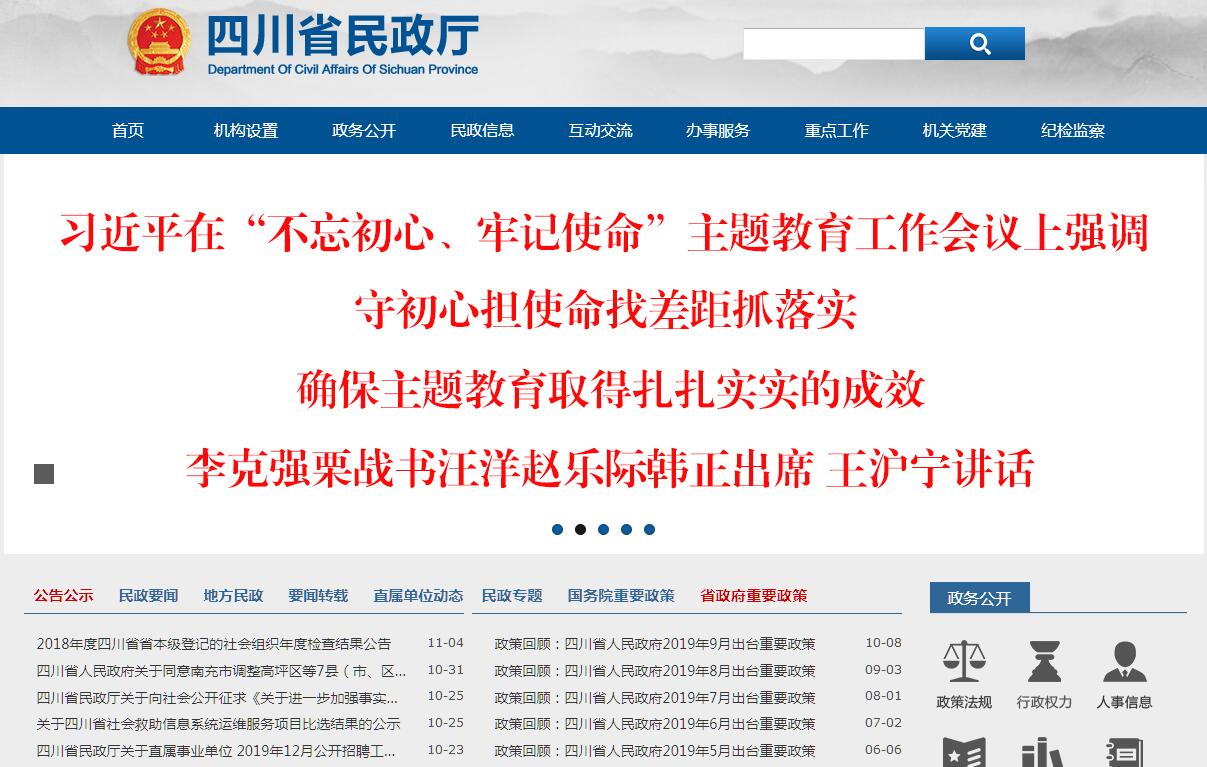Select the third carousel dot

604,530
